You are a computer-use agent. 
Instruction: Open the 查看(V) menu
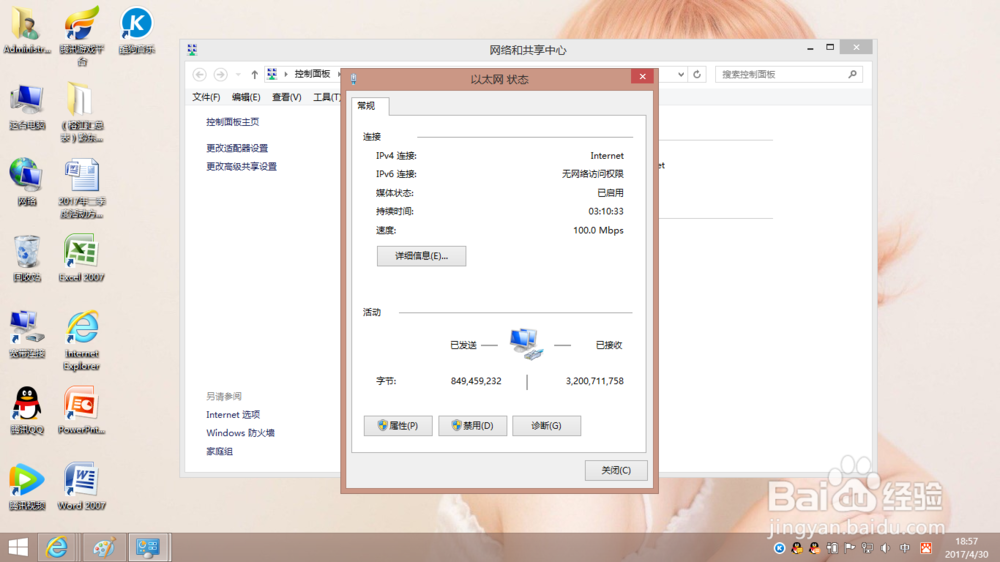click(286, 97)
